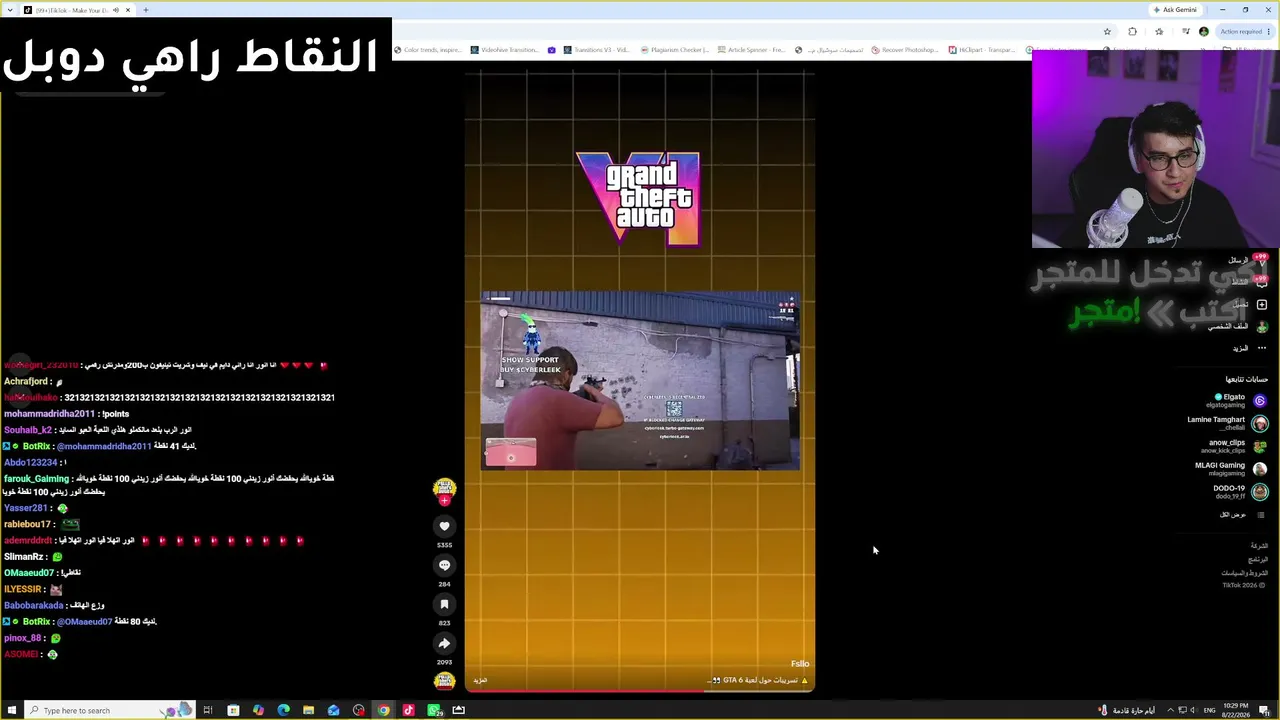Open Chrome from the taskbar
This screenshot has height=720, width=1280.
point(383,710)
